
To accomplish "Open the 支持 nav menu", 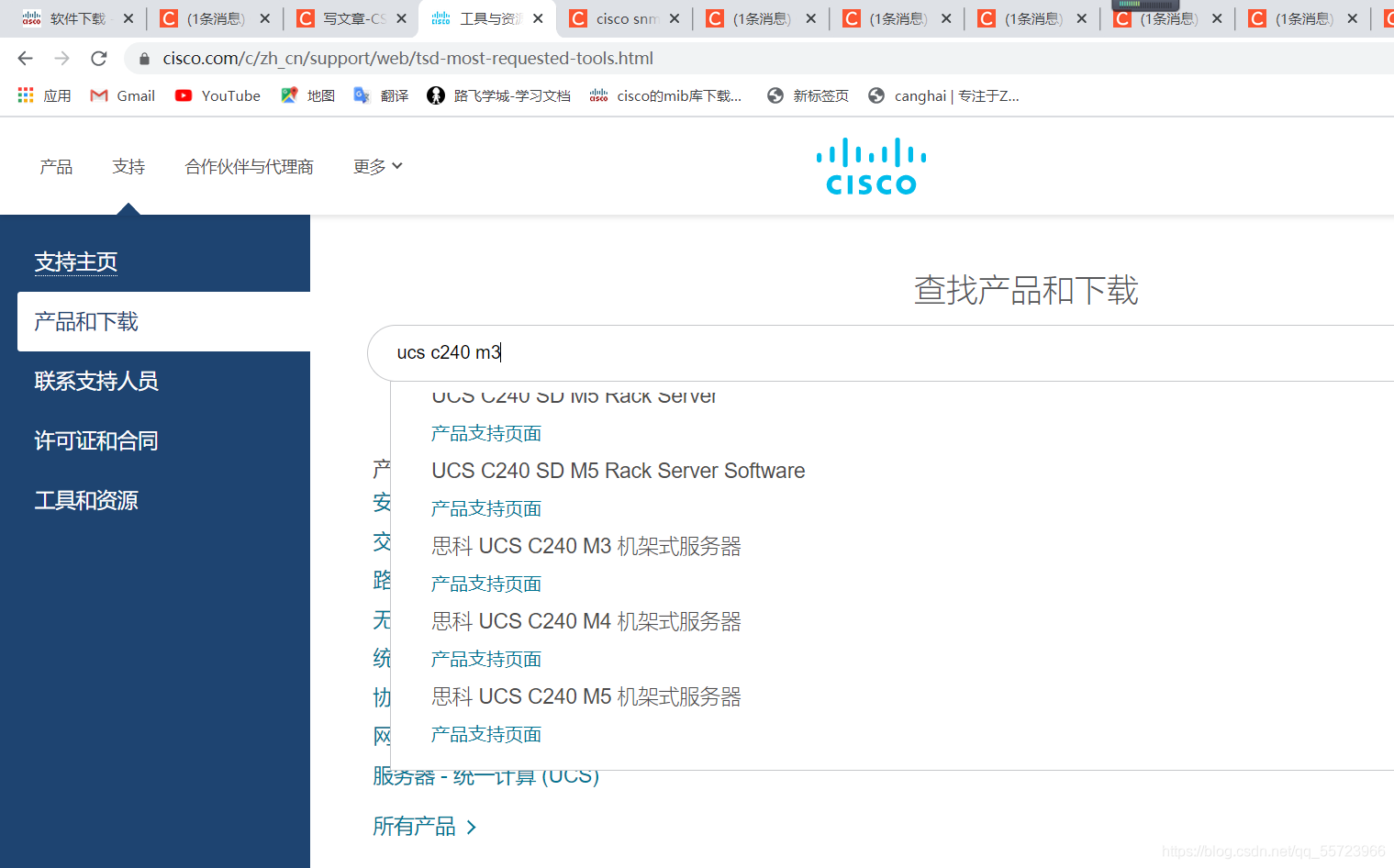I will coord(128,167).
